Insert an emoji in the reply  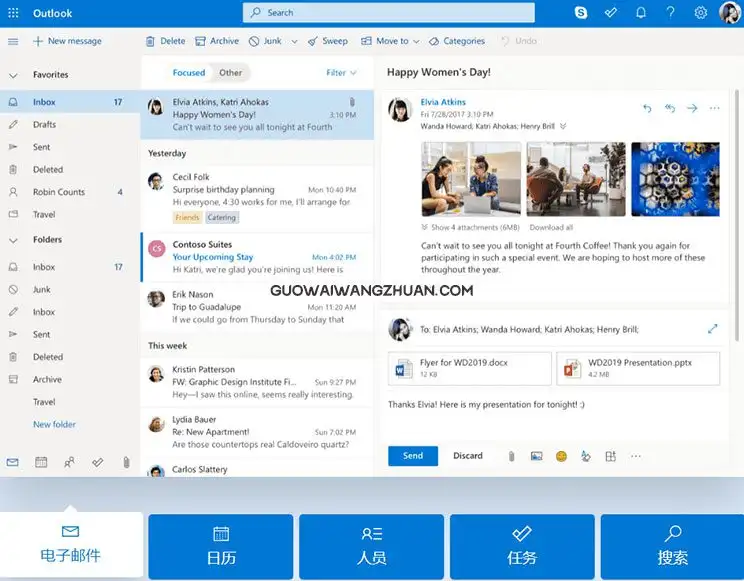[561, 456]
